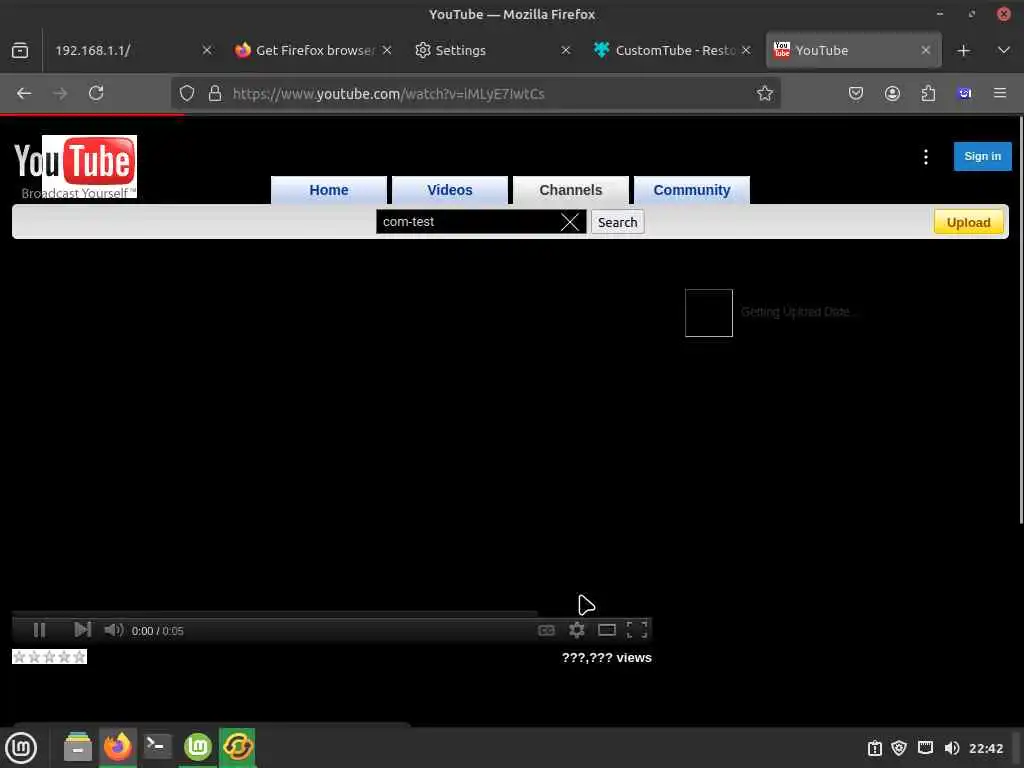Go back with the browser back arrow
Viewport: 1024px width, 768px height.
pyautogui.click(x=24, y=93)
